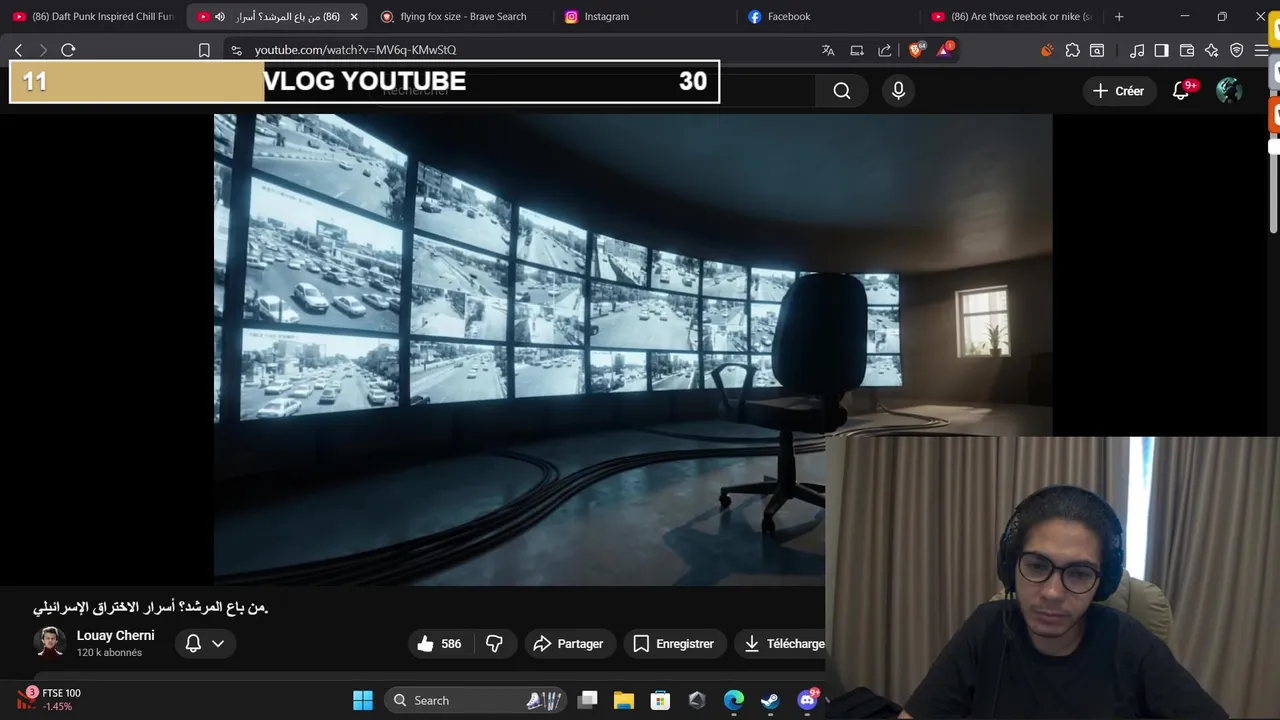Open the browser hamburger main menu
Screen dimensions: 1280x720
(x=1261, y=50)
